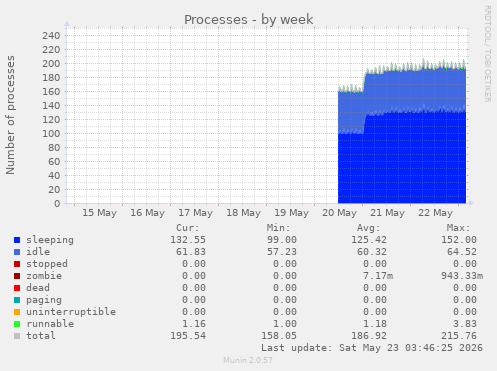
Task: Click the 'Number of processes' axis label
Action: click(10, 115)
